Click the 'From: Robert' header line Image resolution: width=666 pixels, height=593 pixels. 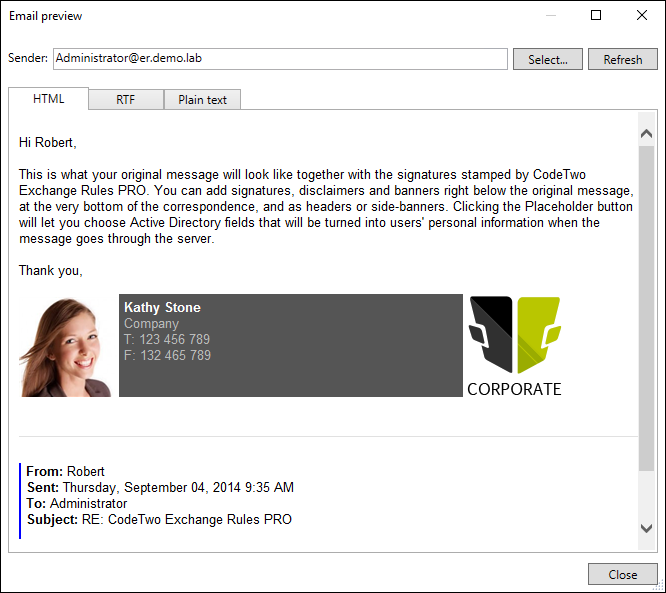(65, 471)
